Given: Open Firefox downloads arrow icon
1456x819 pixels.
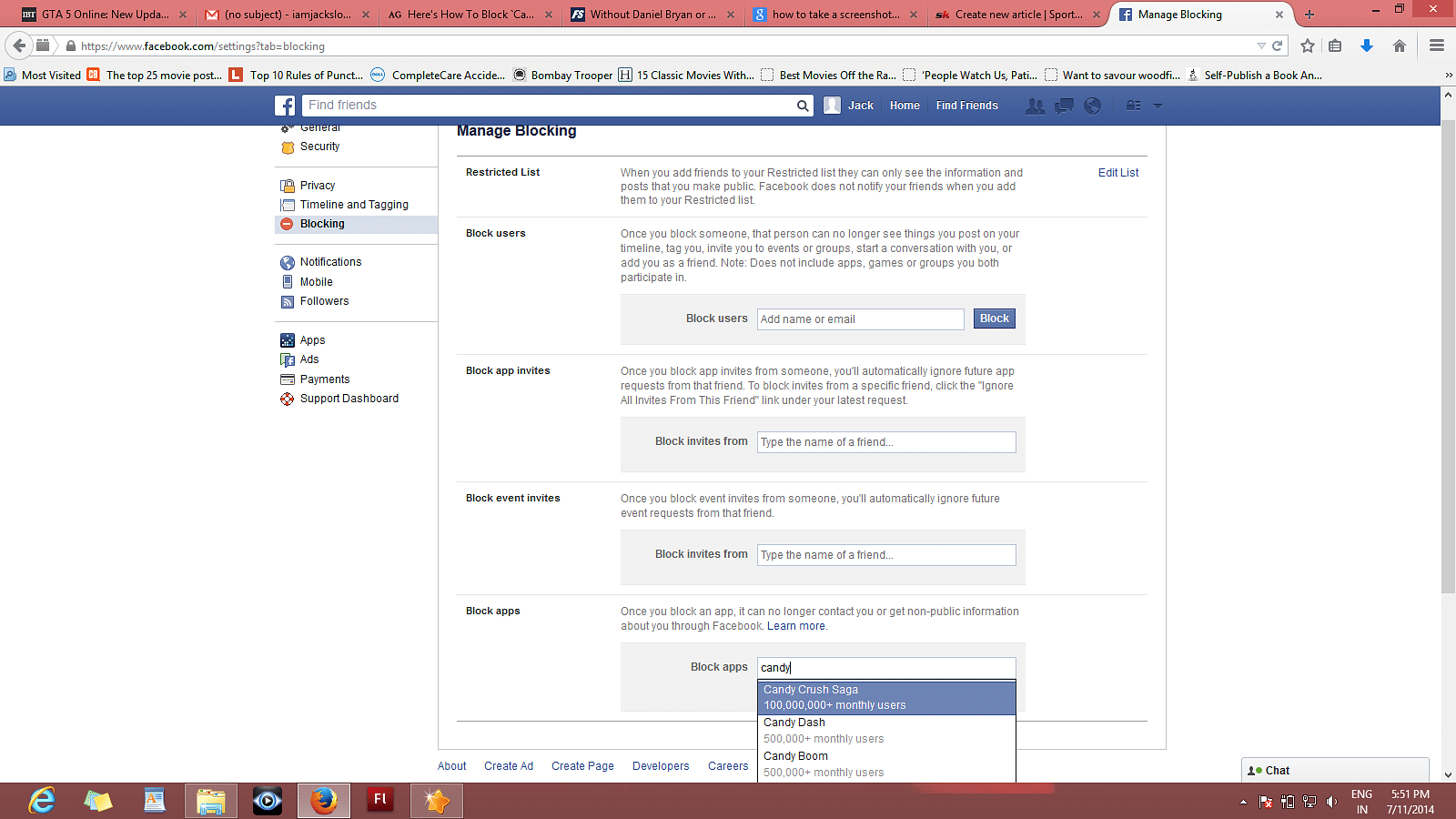Looking at the screenshot, I should pos(1366,45).
